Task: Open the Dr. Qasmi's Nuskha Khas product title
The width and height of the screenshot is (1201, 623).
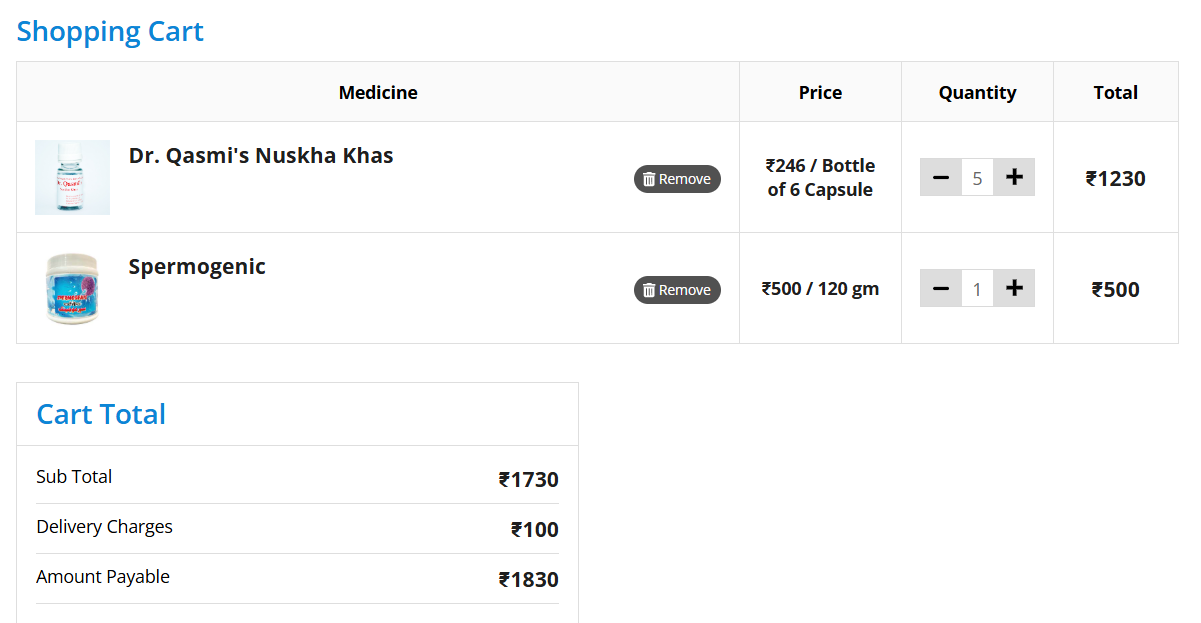Action: (x=261, y=156)
